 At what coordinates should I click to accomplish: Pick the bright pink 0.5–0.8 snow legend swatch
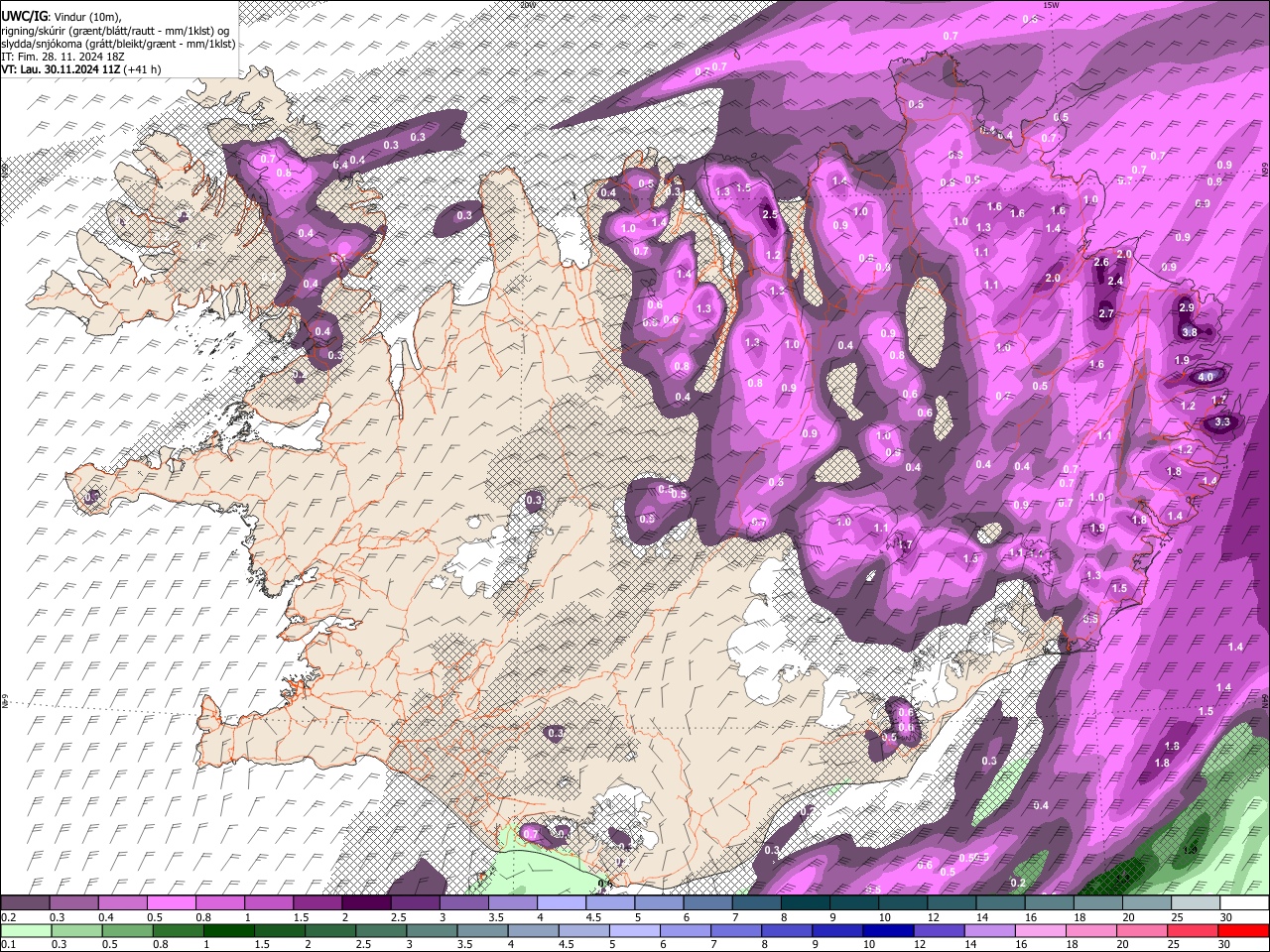pyautogui.click(x=172, y=903)
